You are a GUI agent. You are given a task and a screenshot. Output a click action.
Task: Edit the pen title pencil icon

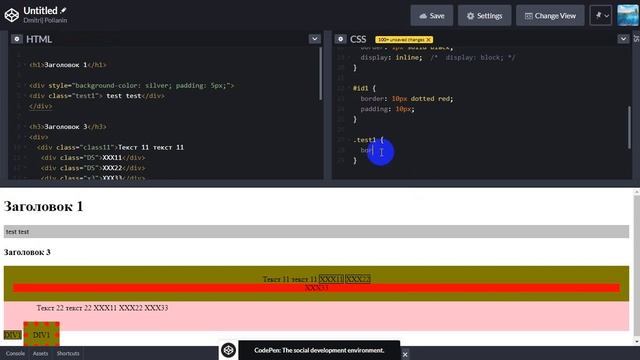pos(63,10)
